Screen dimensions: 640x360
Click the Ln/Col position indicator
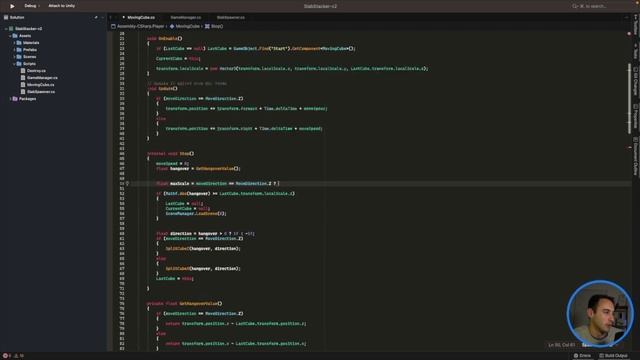[561, 345]
